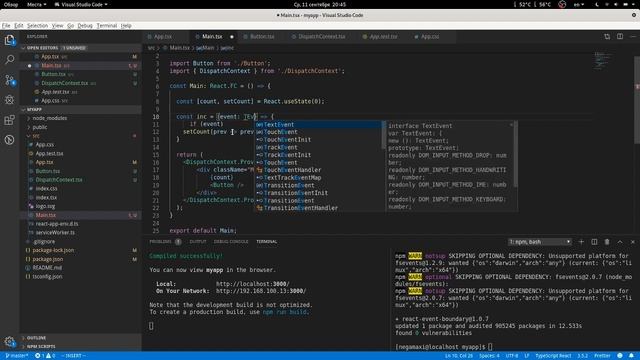Viewport: 640px width, 360px height.
Task: Switch to the App.css editor tab
Action: pyautogui.click(x=430, y=37)
